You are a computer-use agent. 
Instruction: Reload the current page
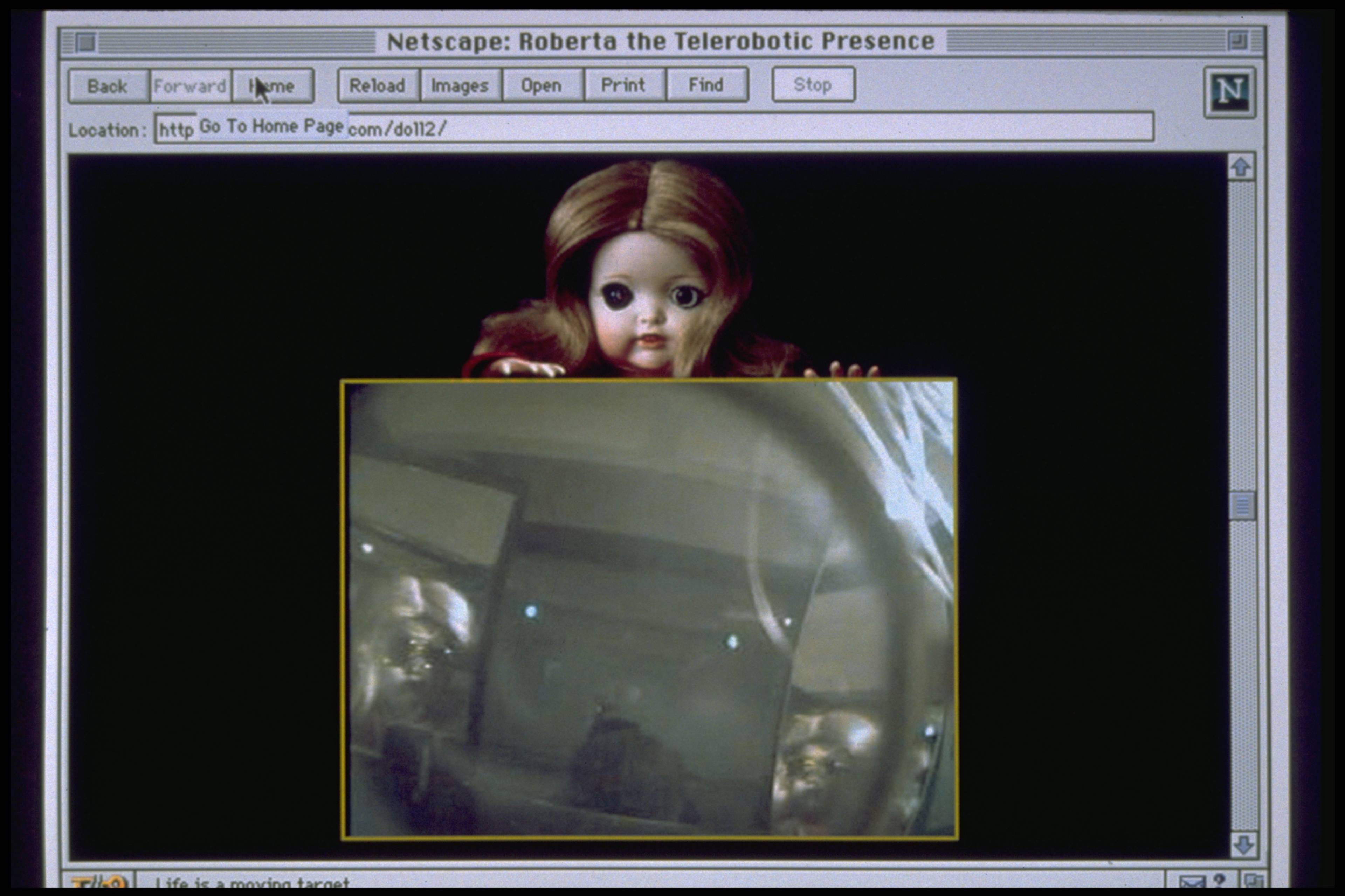pos(377,86)
